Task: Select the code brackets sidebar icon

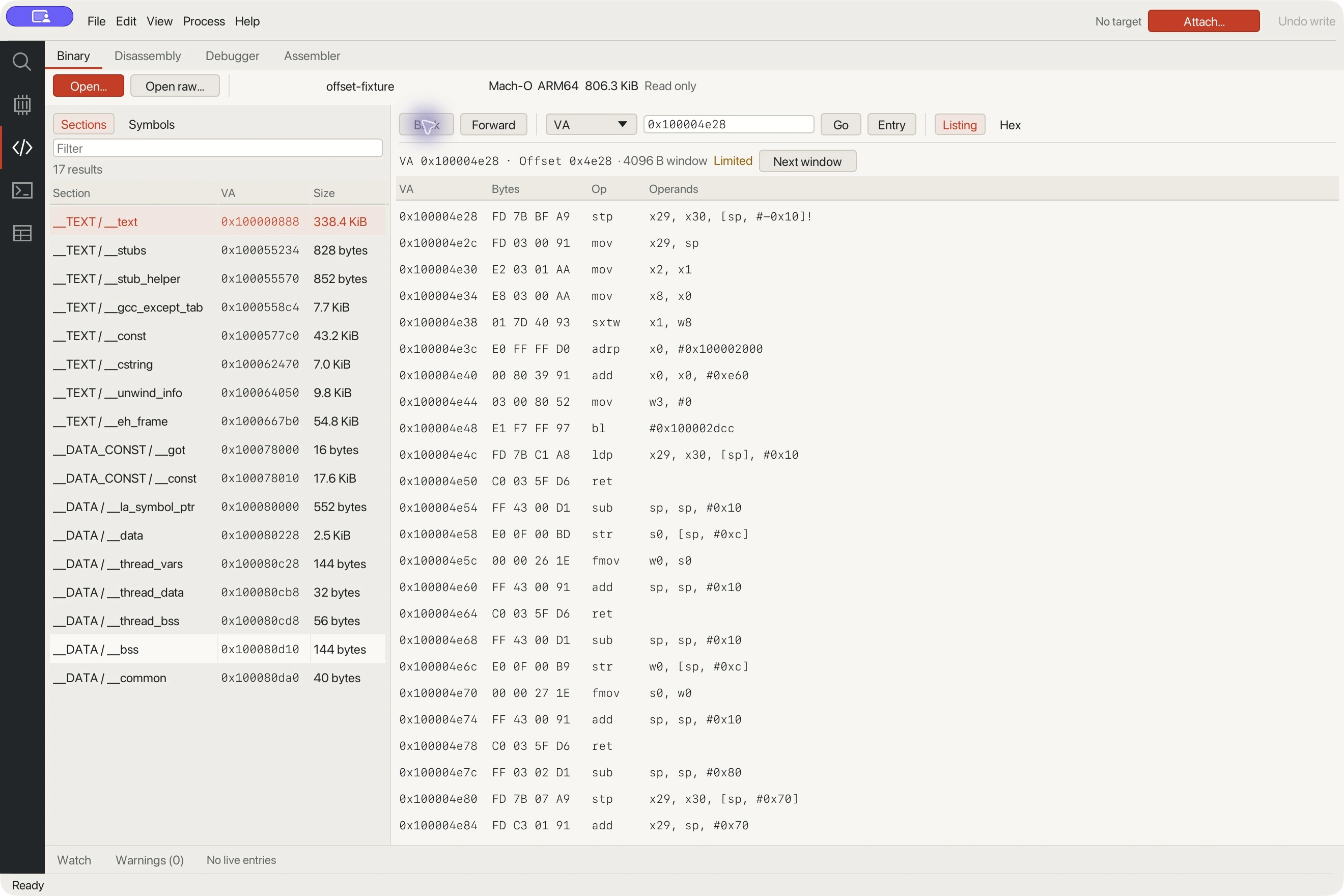Action: pyautogui.click(x=22, y=148)
